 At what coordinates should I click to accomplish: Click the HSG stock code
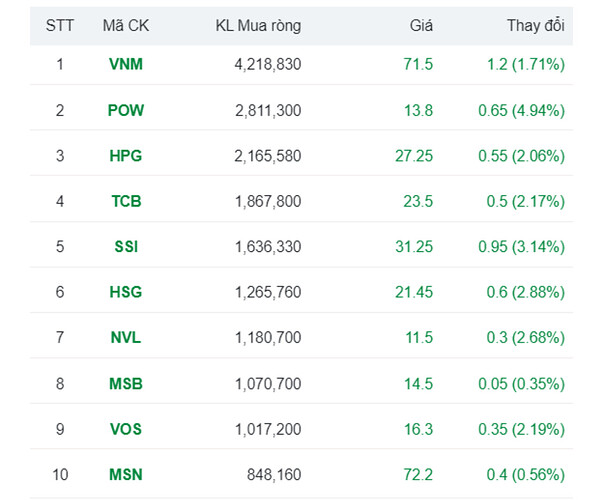(126, 292)
